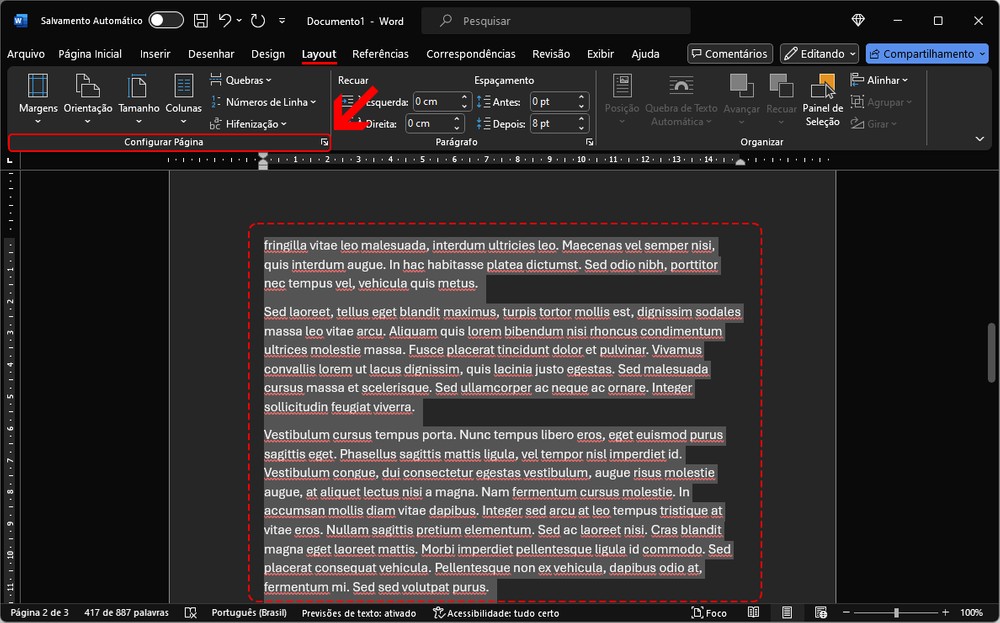Image resolution: width=1000 pixels, height=623 pixels.
Task: Open the Orientação page orientation menu
Action: [88, 98]
